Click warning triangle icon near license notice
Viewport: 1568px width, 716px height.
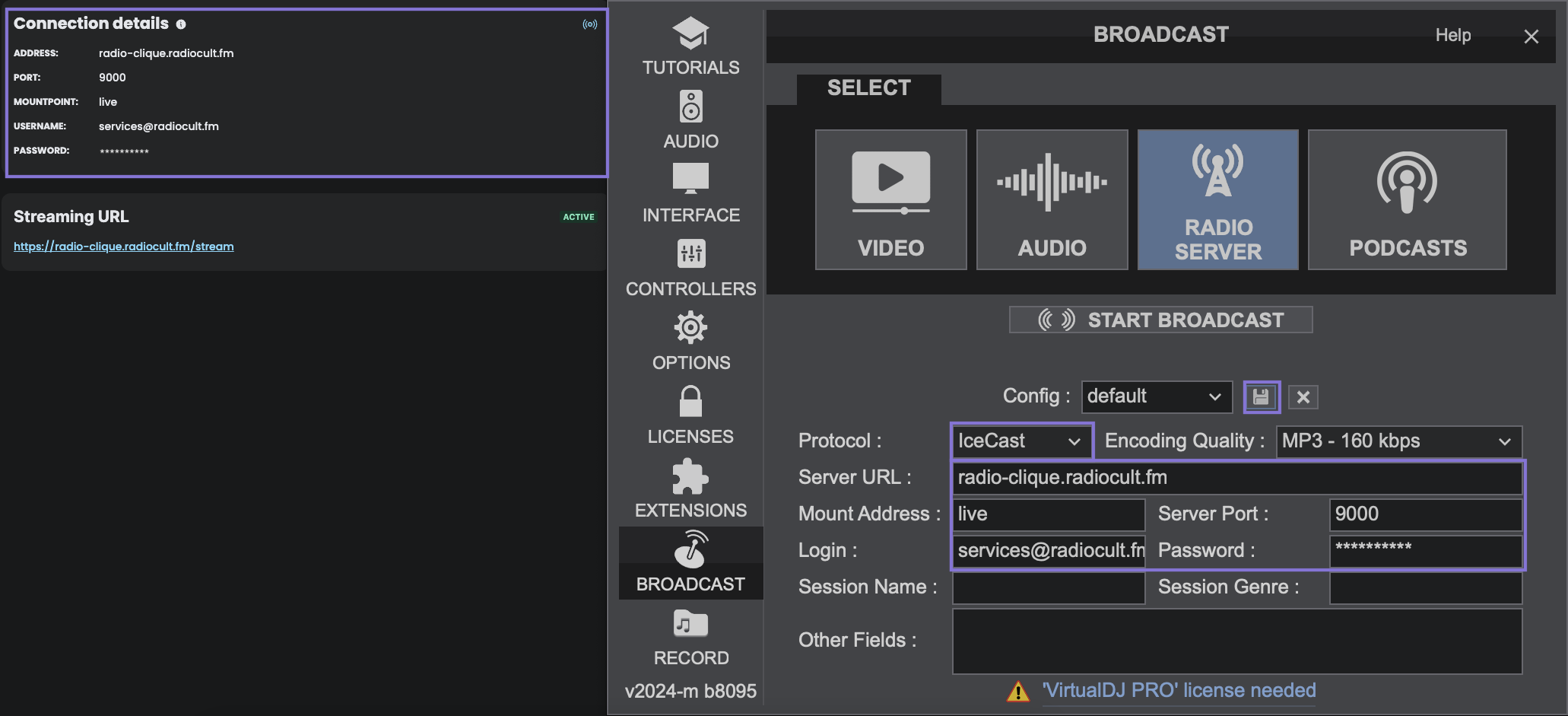click(1018, 691)
